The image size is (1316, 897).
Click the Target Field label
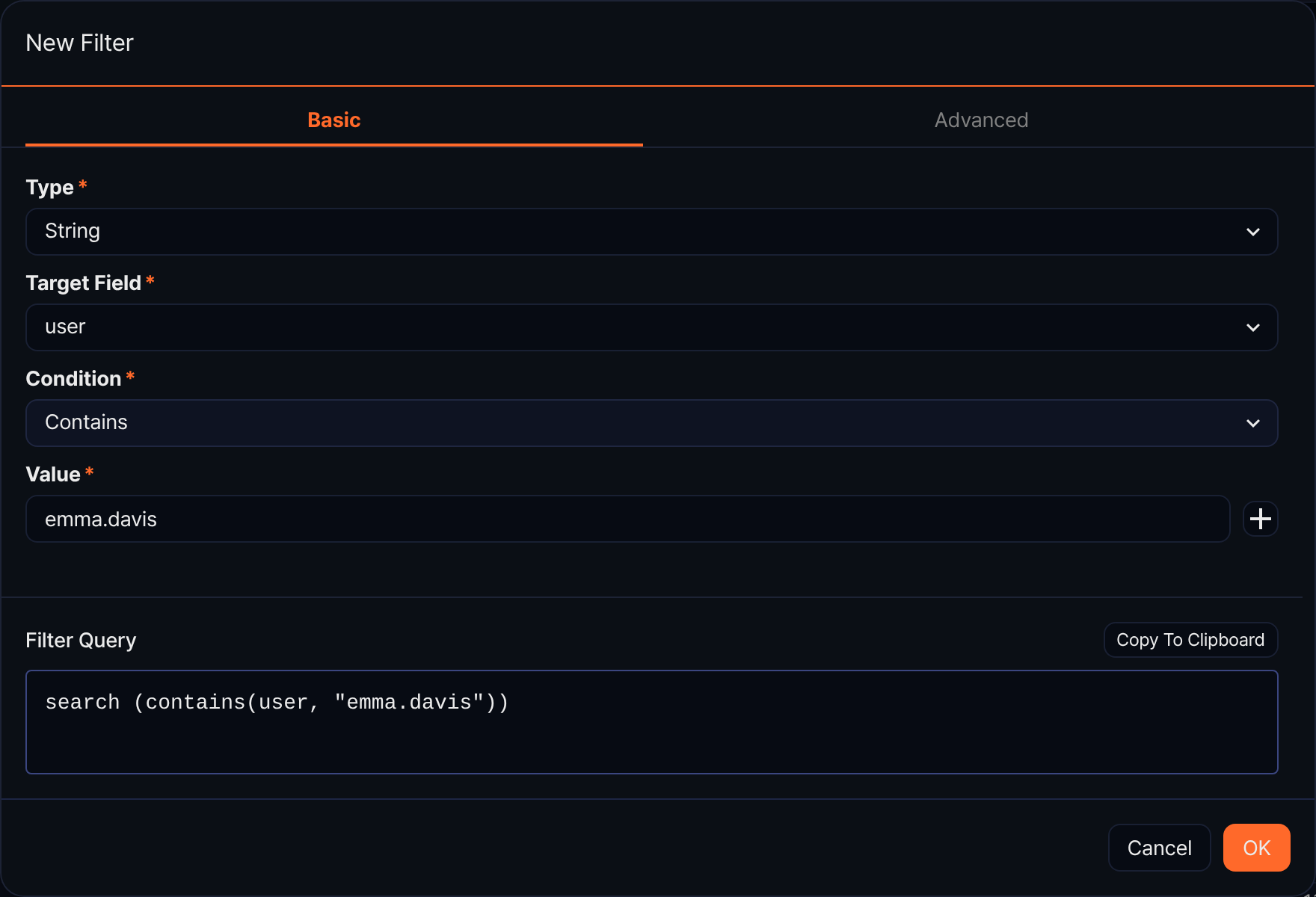84,283
